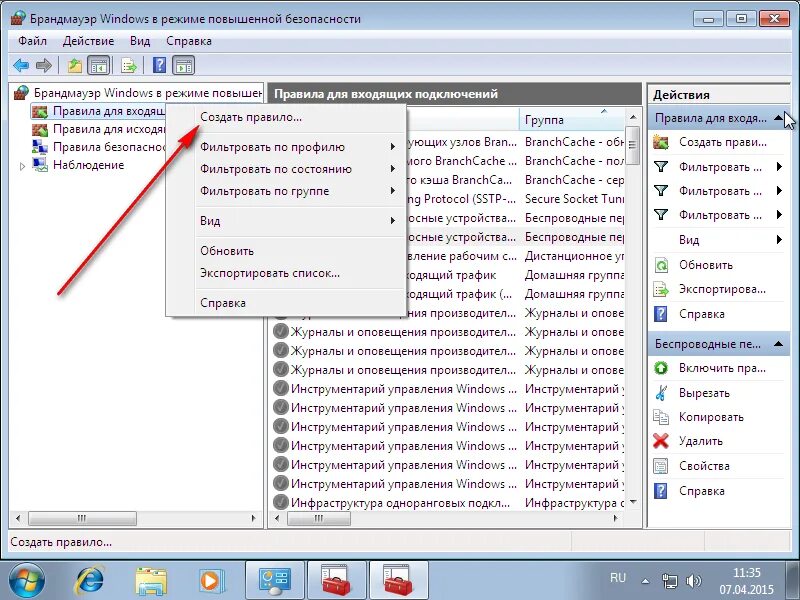Click the tree pane horizontal scrollbar thumb
Image resolution: width=800 pixels, height=600 pixels.
tap(82, 519)
